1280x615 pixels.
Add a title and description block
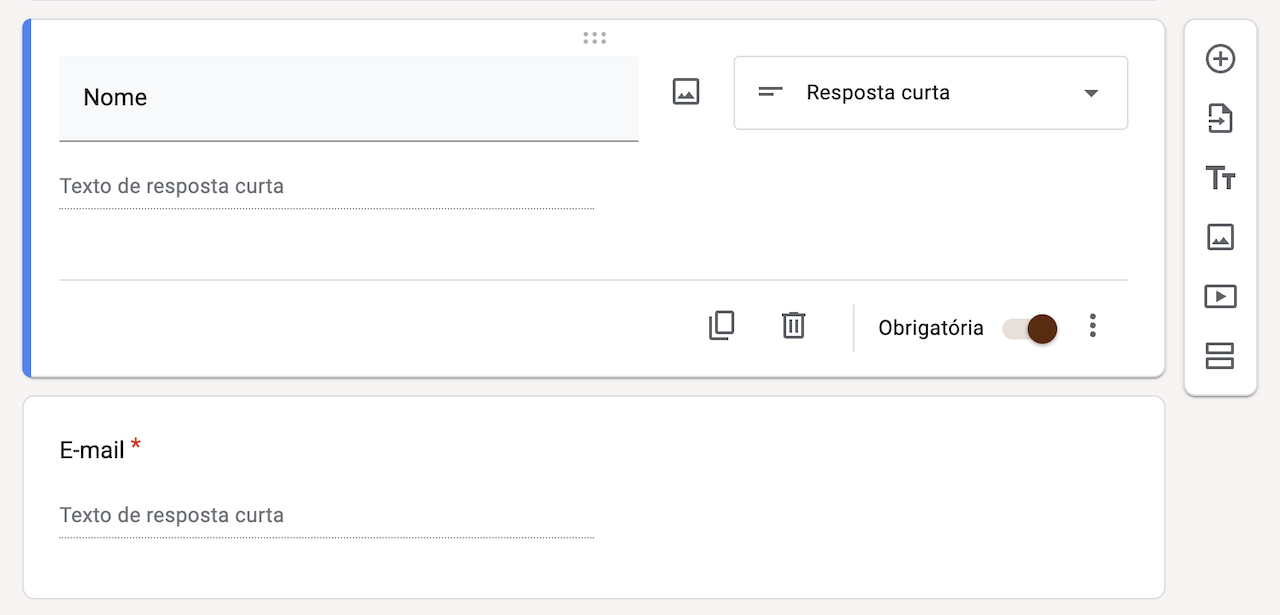[x=1220, y=178]
